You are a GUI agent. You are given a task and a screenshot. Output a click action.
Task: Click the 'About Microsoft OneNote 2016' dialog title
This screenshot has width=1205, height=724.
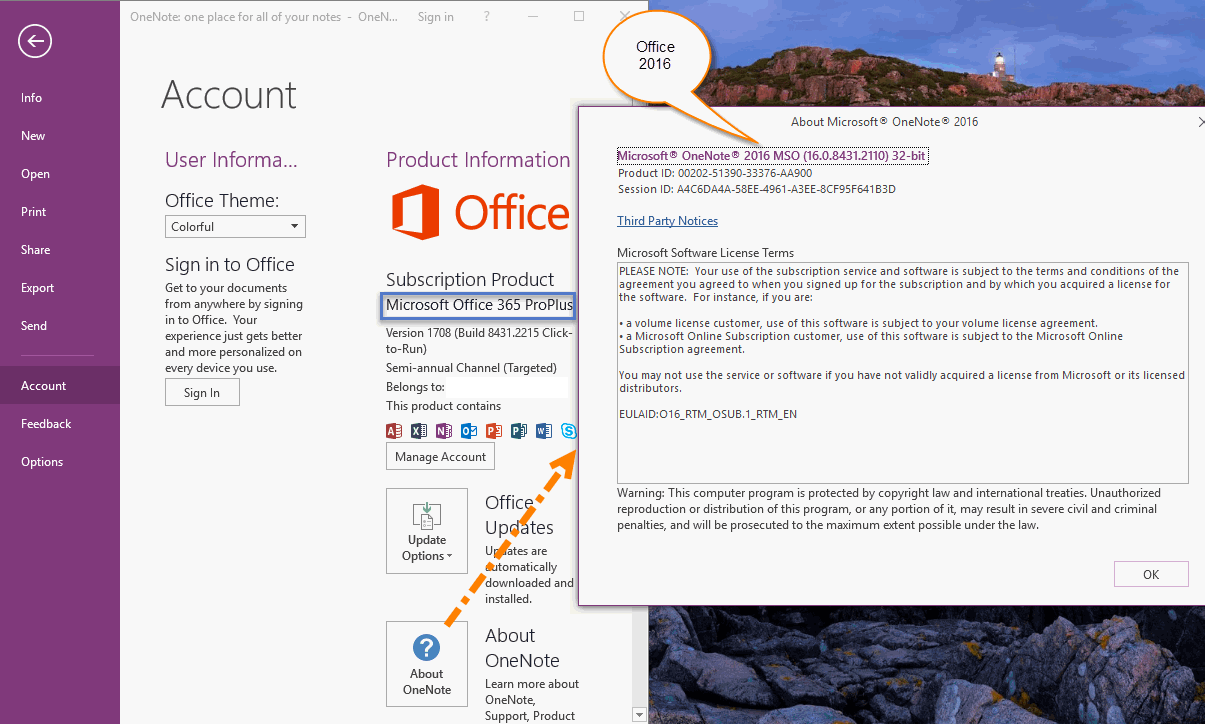click(884, 122)
